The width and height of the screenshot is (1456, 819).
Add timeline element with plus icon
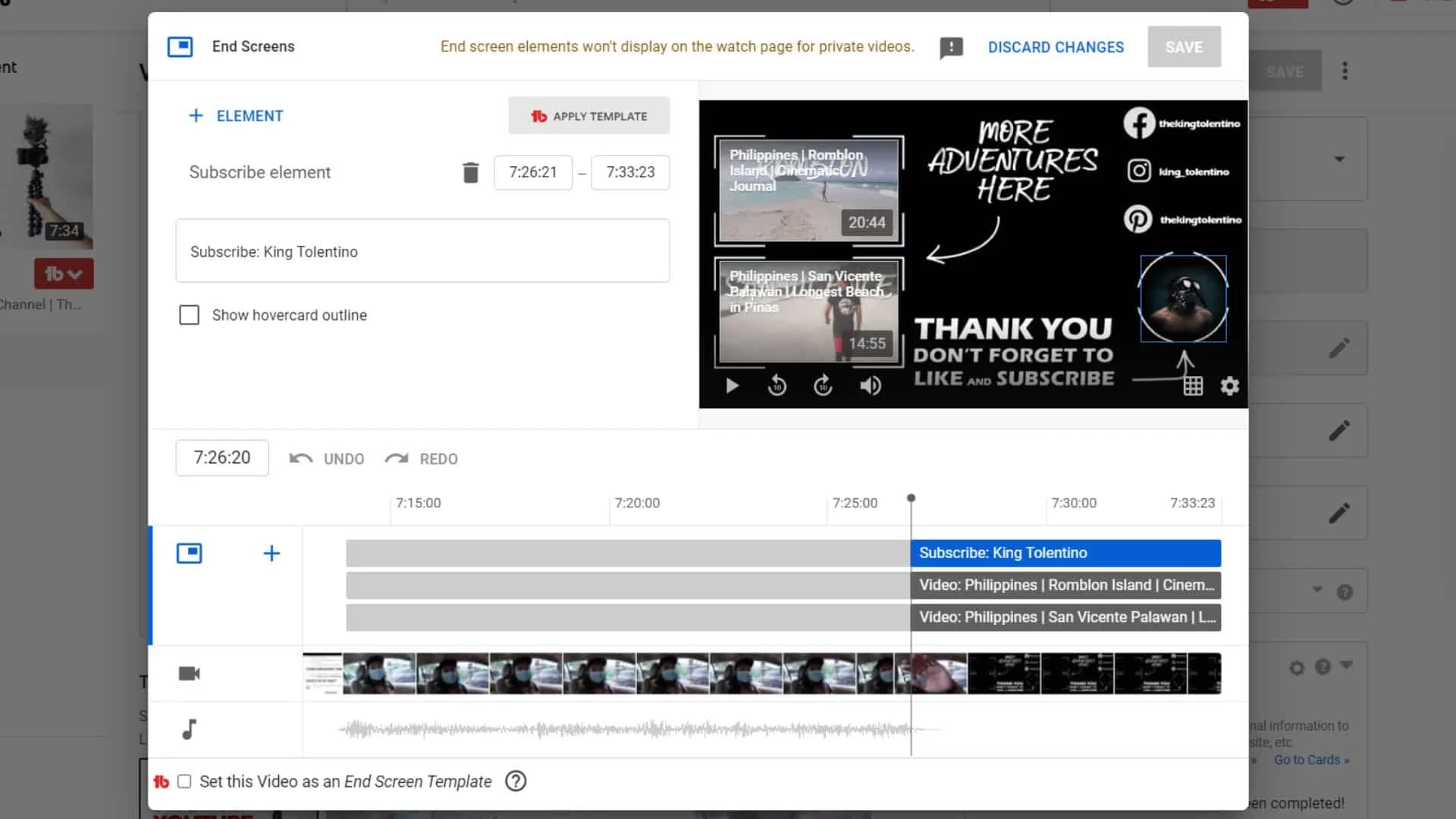coord(271,554)
